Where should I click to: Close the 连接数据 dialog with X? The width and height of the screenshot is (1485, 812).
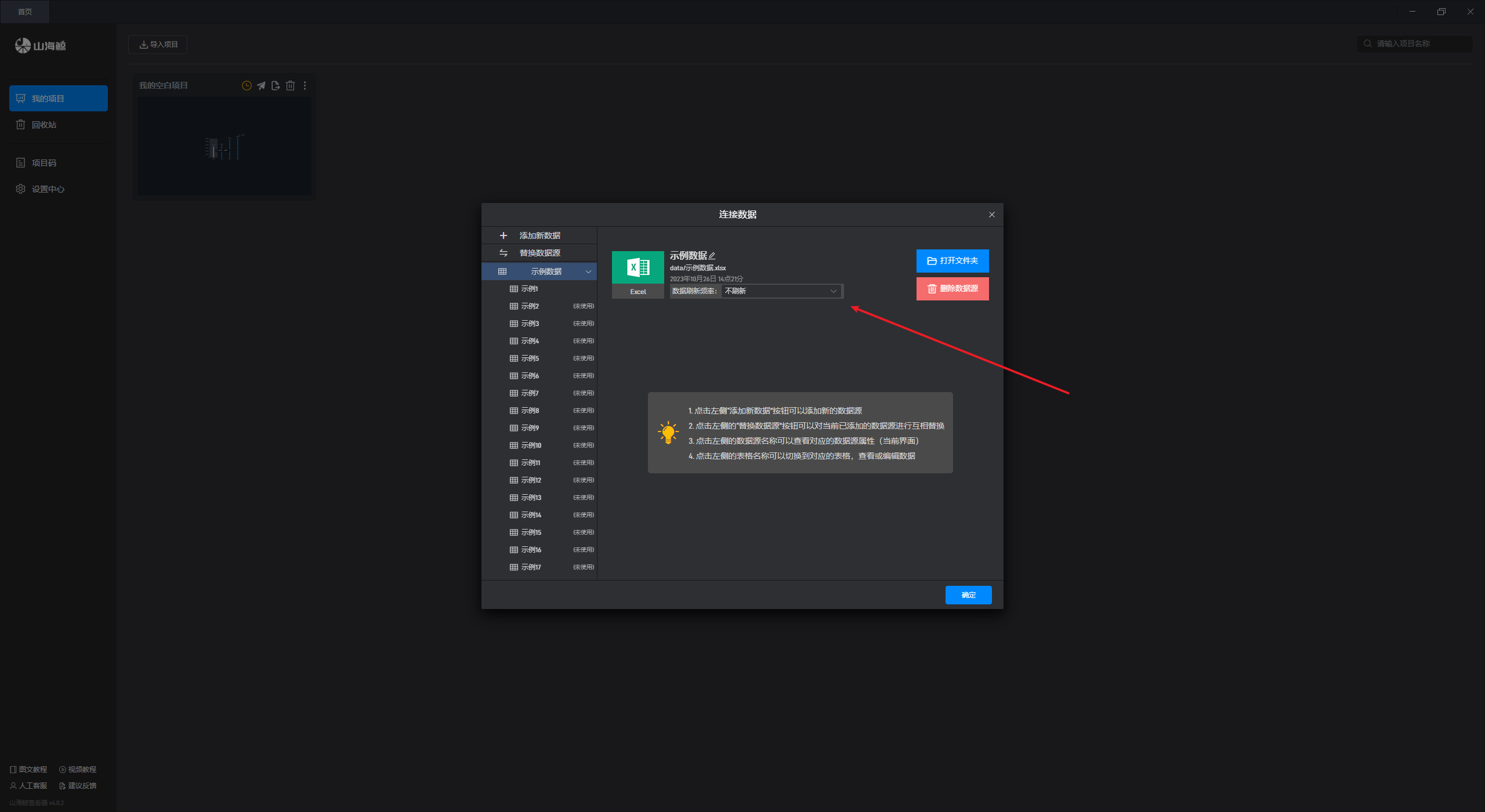click(991, 215)
